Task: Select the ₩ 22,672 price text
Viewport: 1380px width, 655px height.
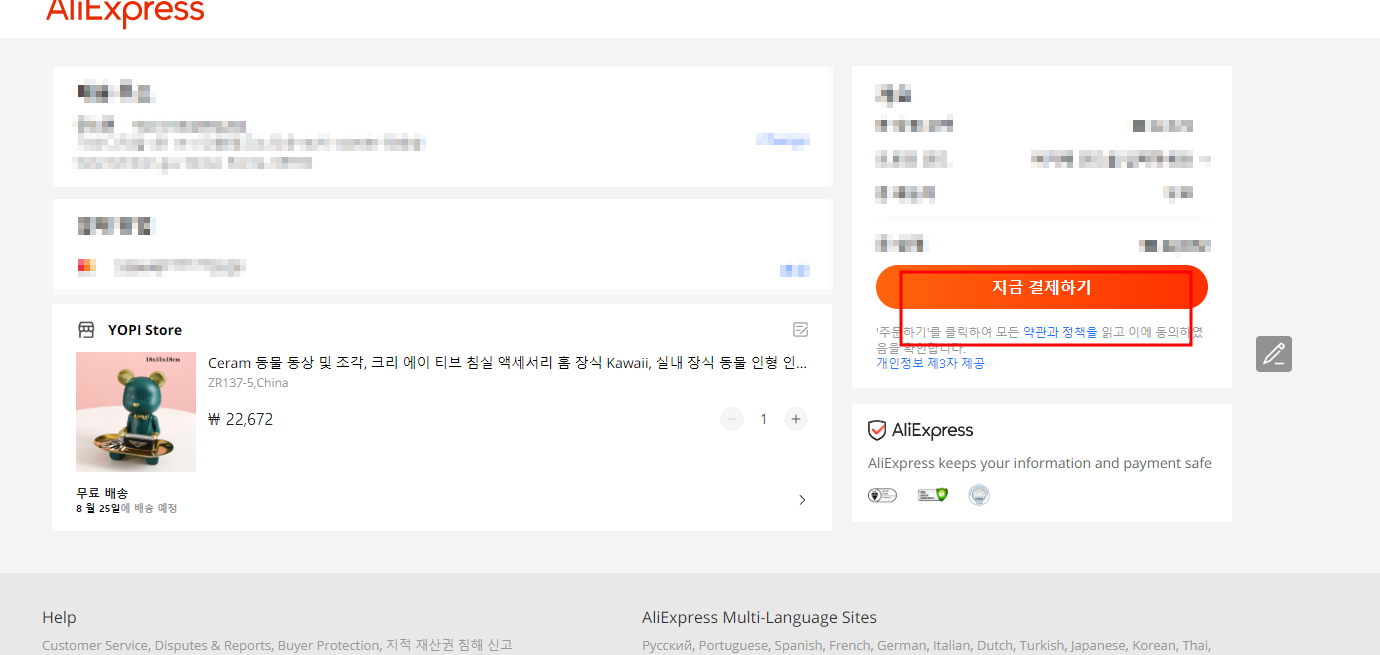Action: point(240,419)
